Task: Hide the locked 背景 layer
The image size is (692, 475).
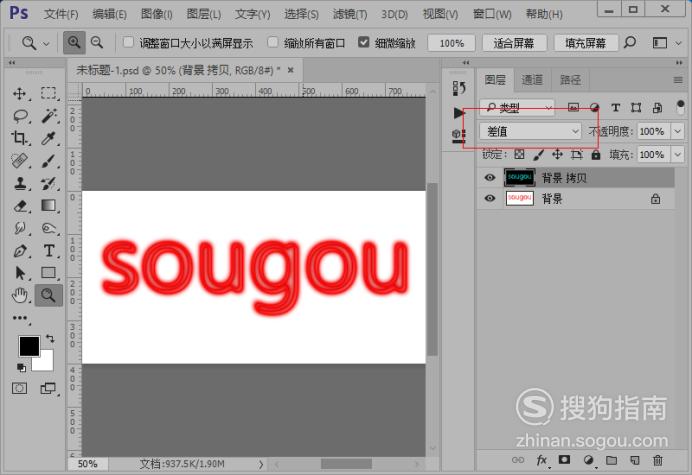Action: coord(490,198)
